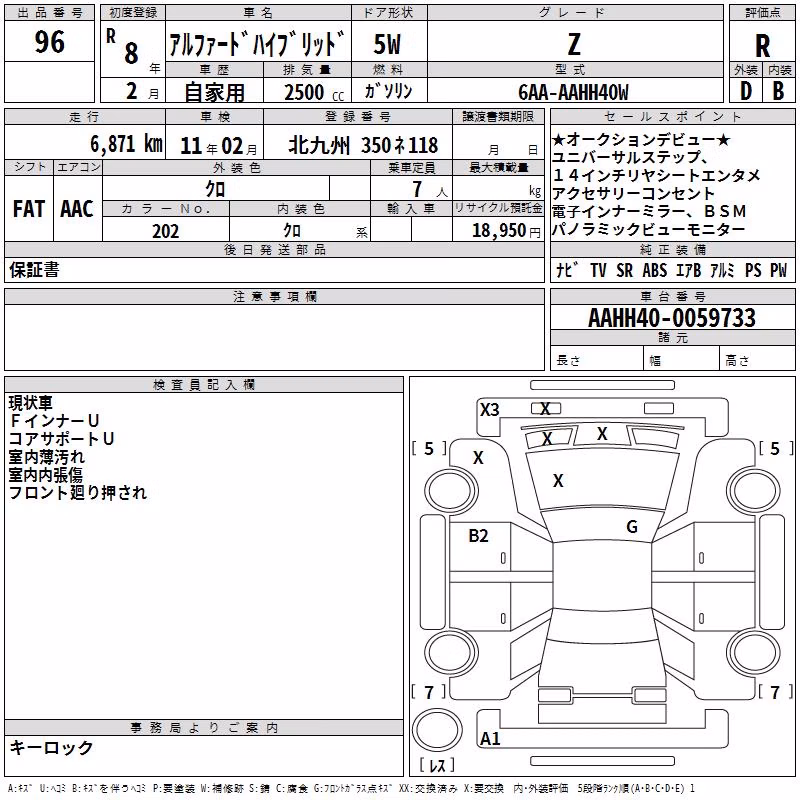
Task: Click the 14インチリヤシートエンタメ line
Action: pos(657,176)
